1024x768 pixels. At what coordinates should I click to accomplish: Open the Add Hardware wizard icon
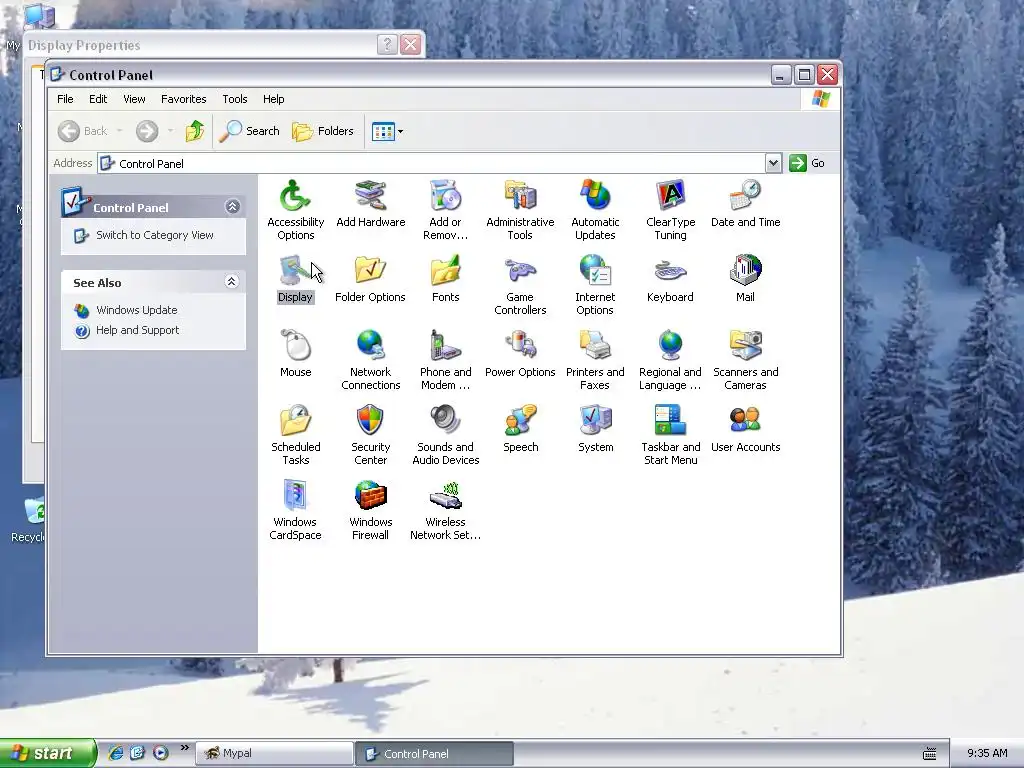coord(370,196)
